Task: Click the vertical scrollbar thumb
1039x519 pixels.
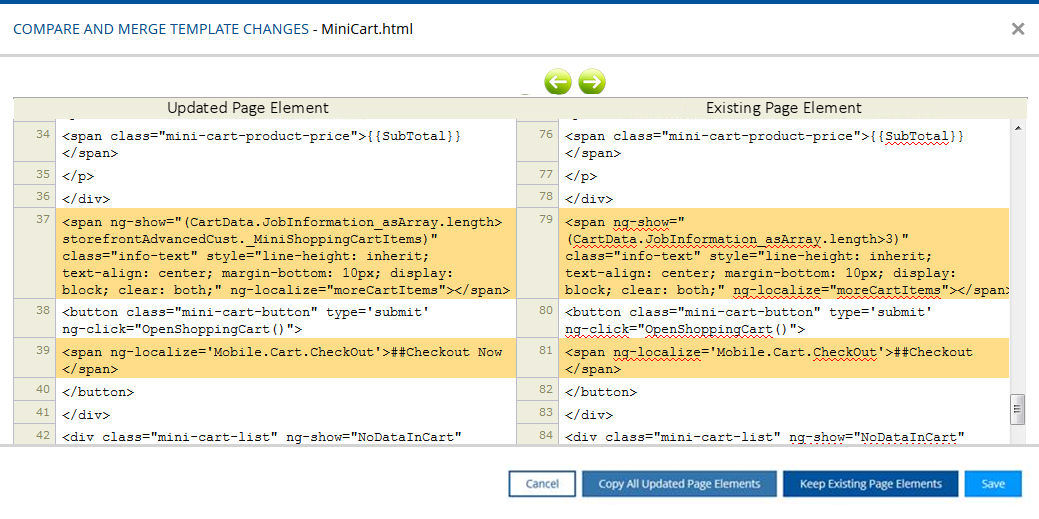Action: [x=1018, y=408]
